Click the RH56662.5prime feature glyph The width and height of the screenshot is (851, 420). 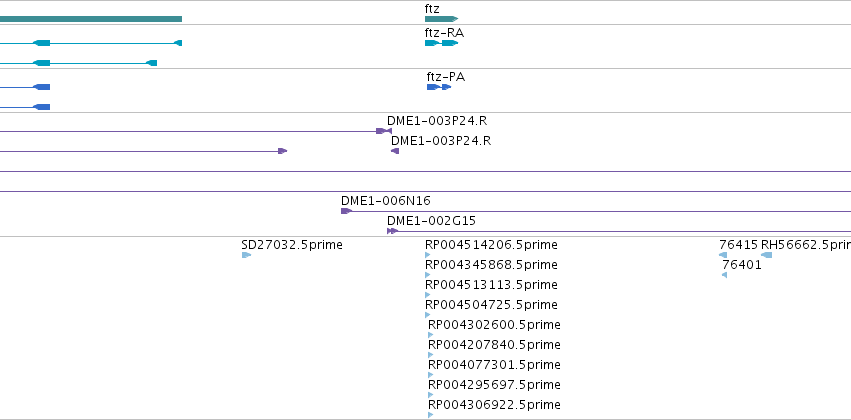coord(766,255)
